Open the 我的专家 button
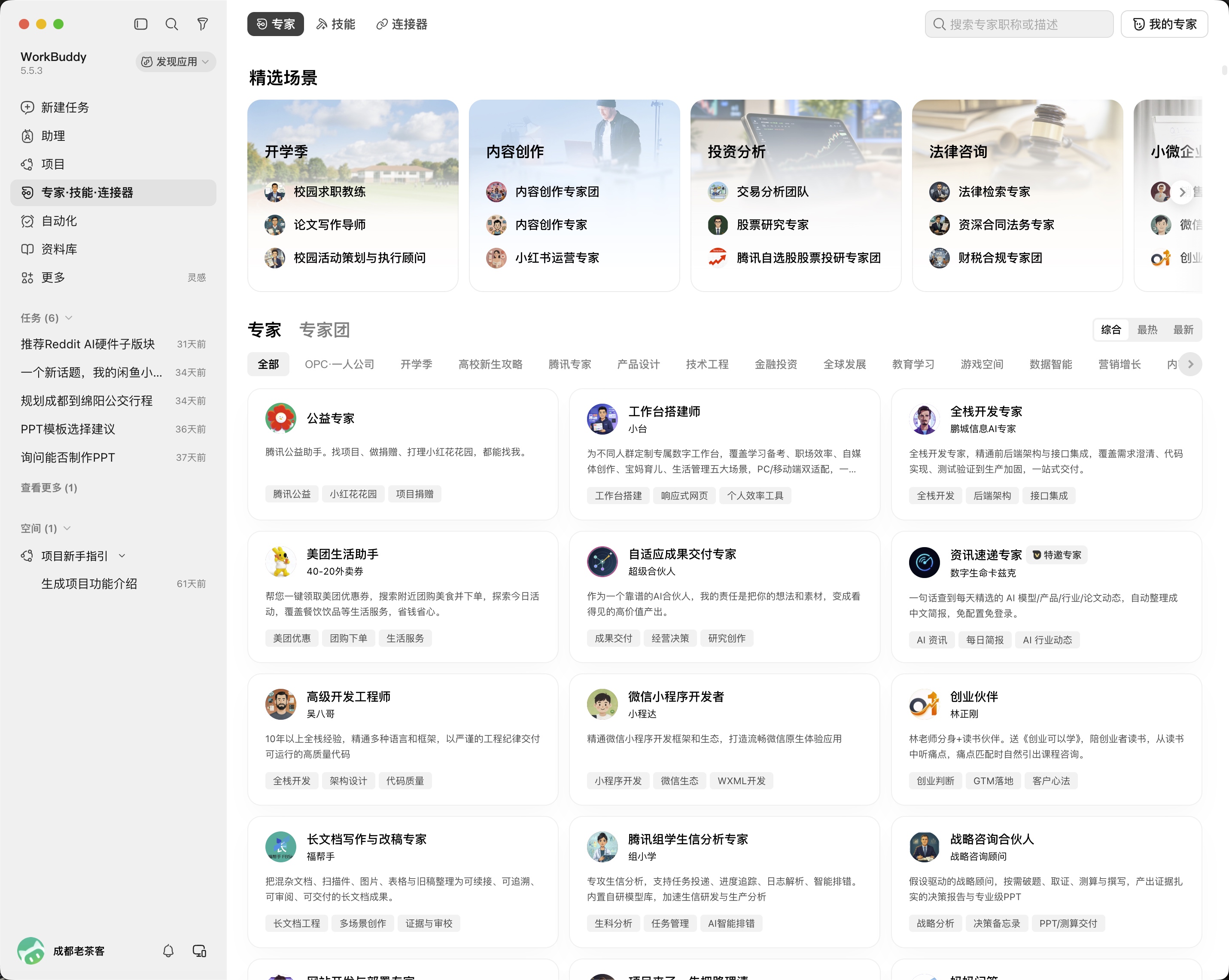Screen dimensions: 1229x980 point(1164,24)
